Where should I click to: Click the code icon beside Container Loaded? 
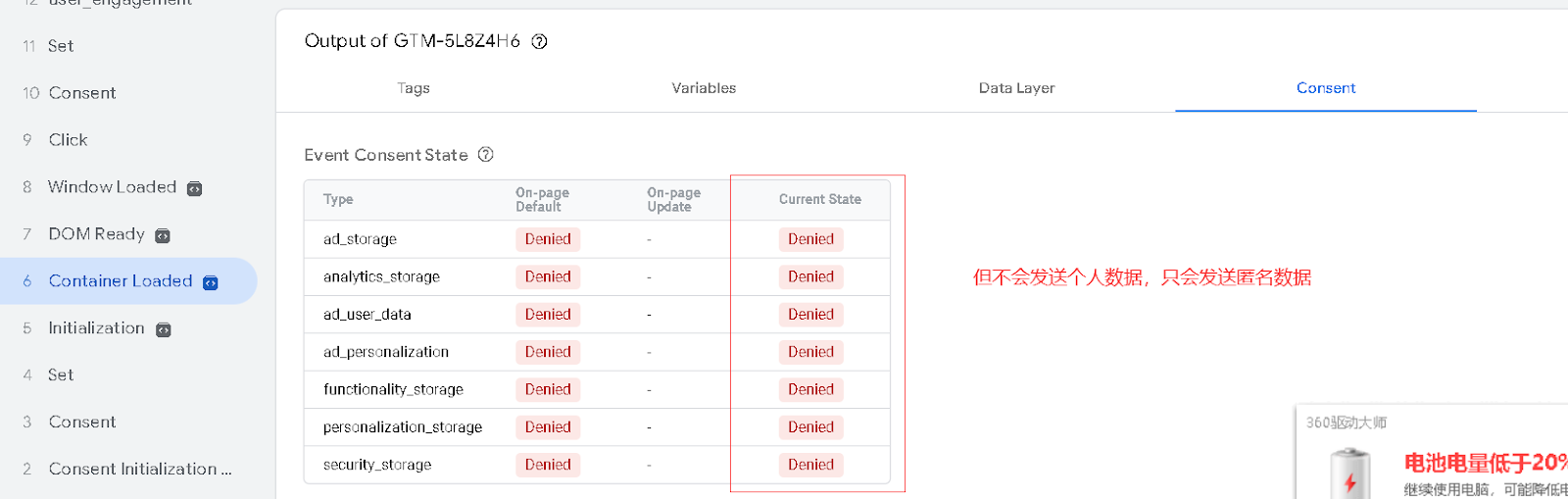[x=211, y=282]
